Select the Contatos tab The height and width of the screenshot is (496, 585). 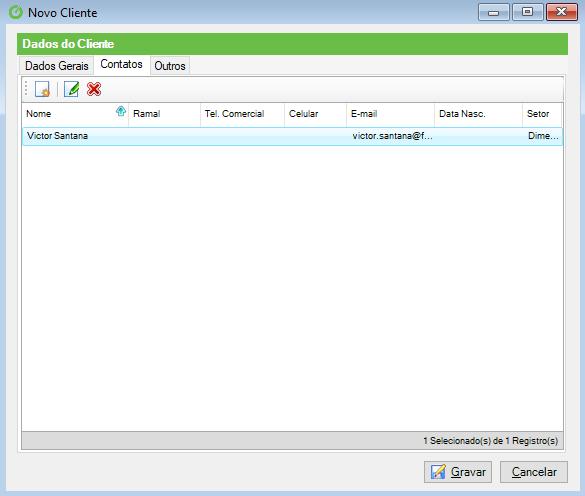122,65
